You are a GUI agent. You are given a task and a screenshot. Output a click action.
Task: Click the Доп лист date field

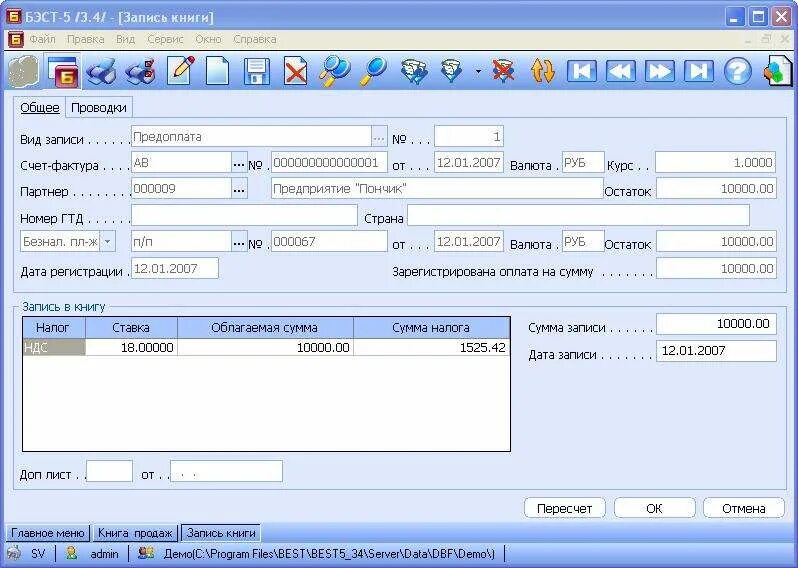tap(226, 471)
